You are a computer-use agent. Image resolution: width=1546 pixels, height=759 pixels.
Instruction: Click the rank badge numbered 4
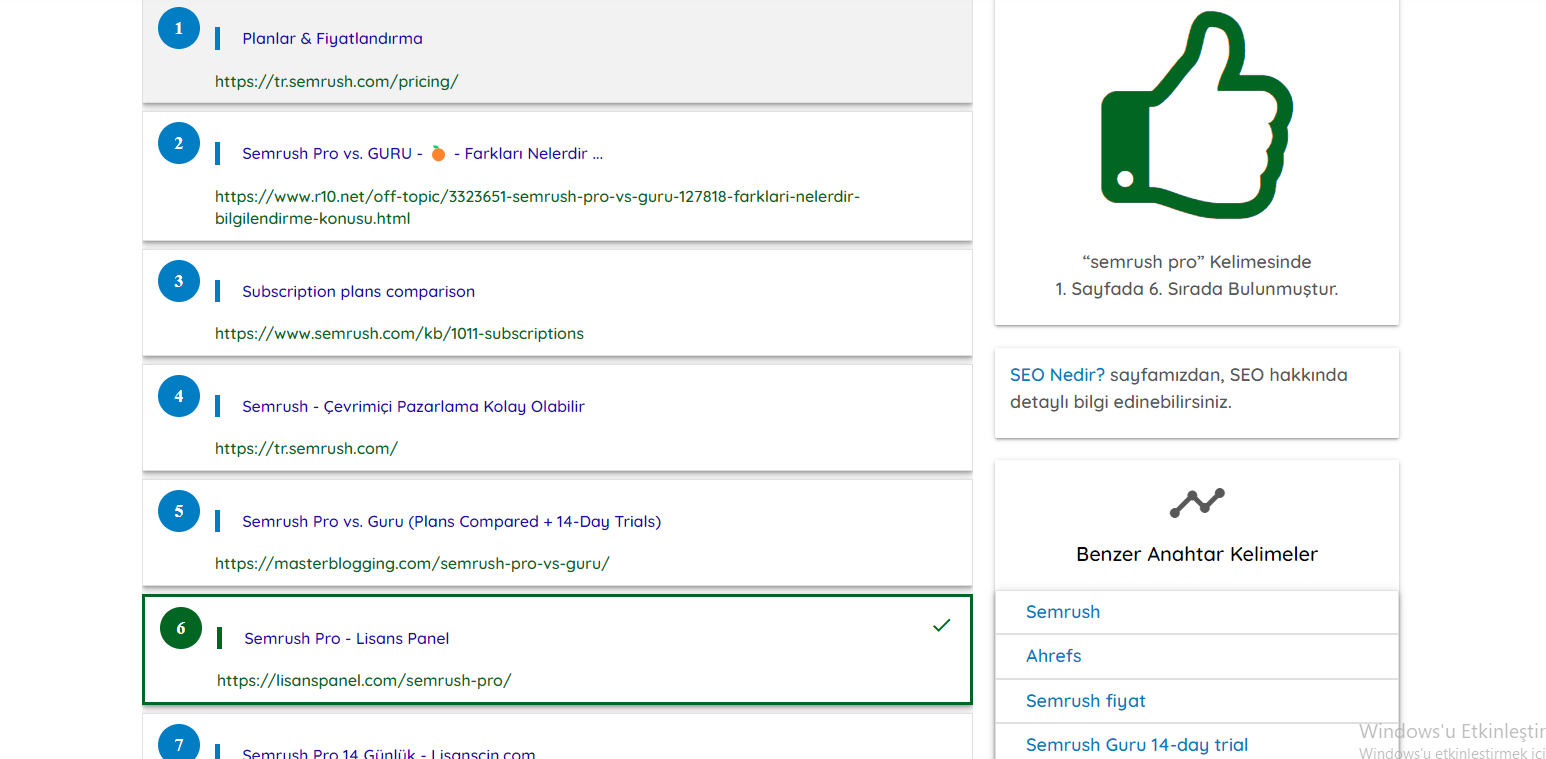179,396
